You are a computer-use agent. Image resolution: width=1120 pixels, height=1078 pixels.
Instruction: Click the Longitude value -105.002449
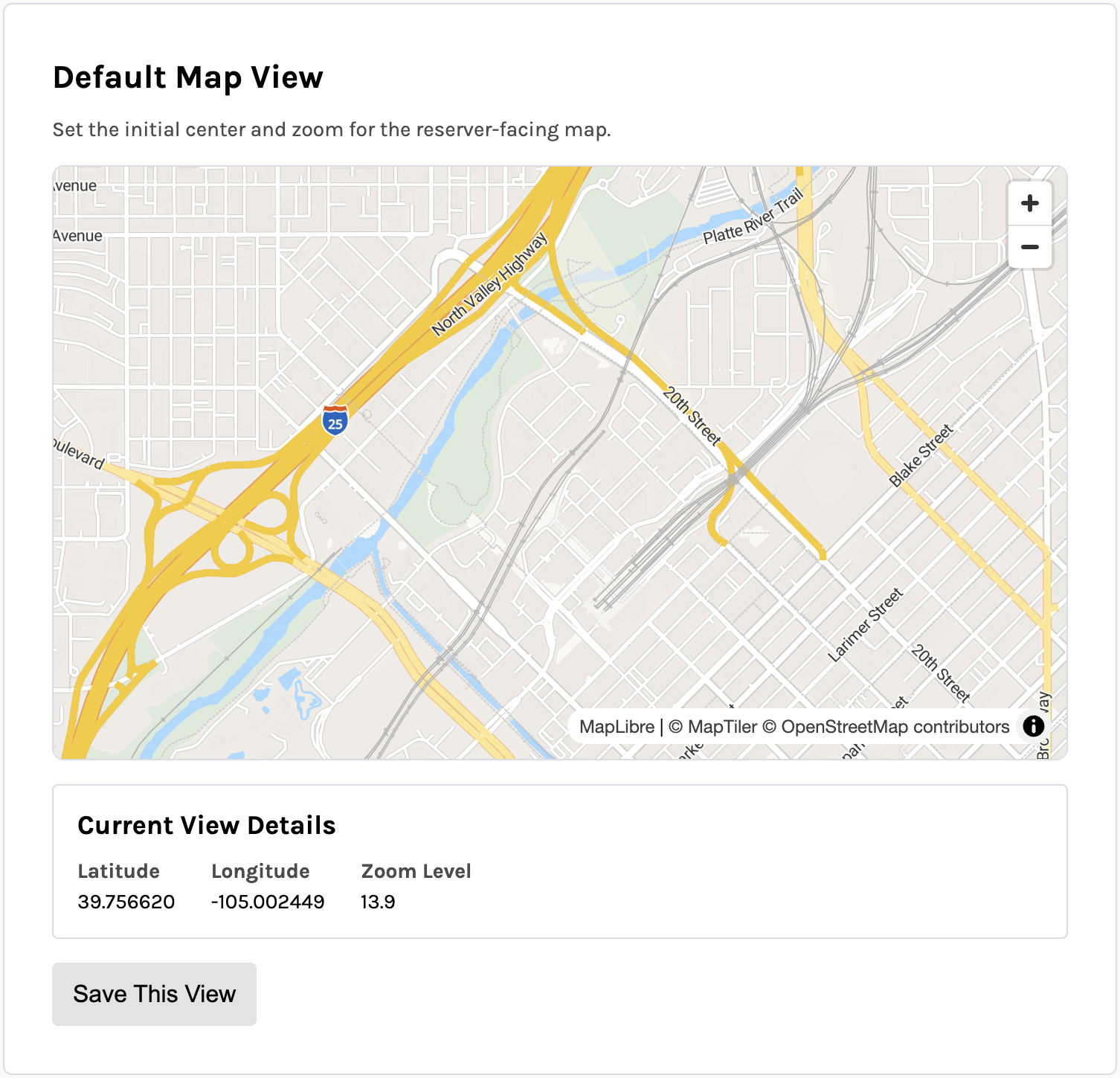pos(268,902)
